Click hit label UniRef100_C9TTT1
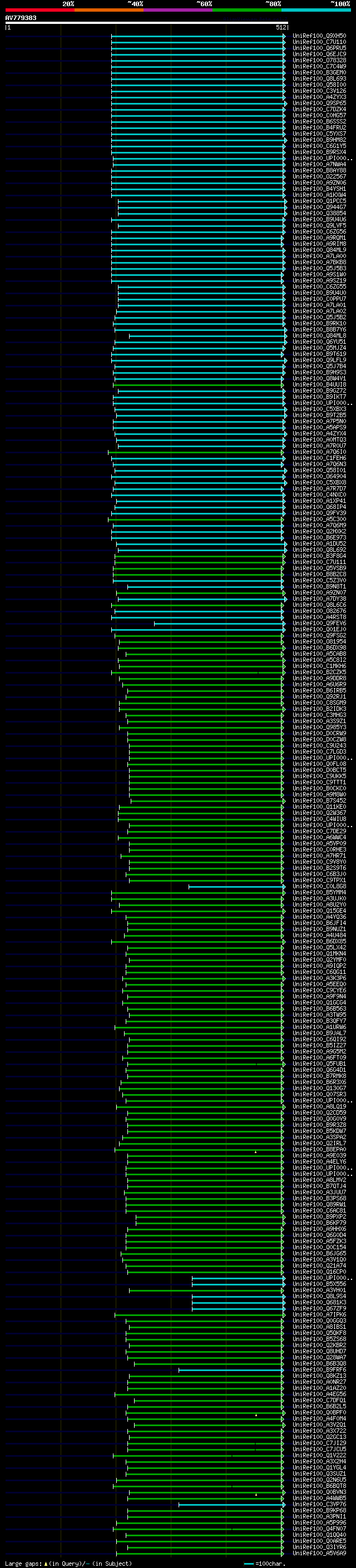356x1568 pixels. (x=319, y=783)
